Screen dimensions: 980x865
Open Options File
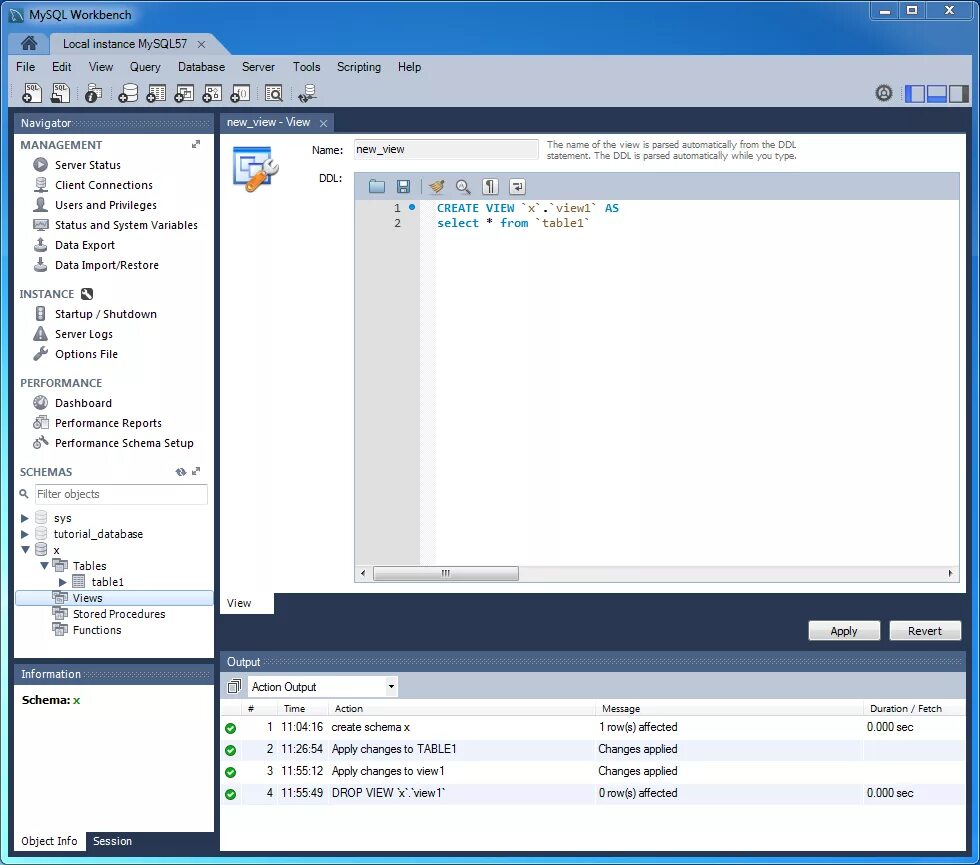coord(86,354)
